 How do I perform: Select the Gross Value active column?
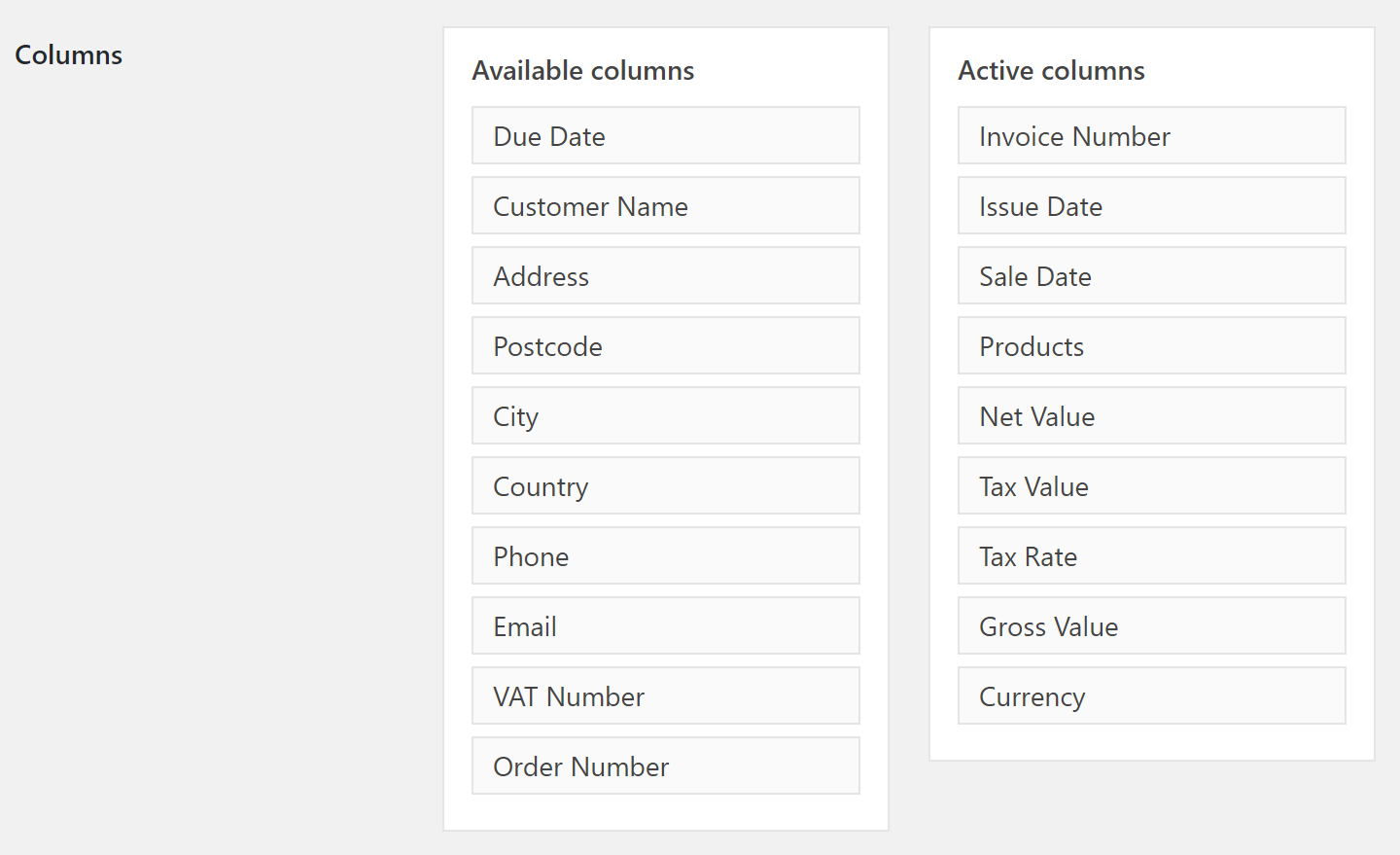1151,626
